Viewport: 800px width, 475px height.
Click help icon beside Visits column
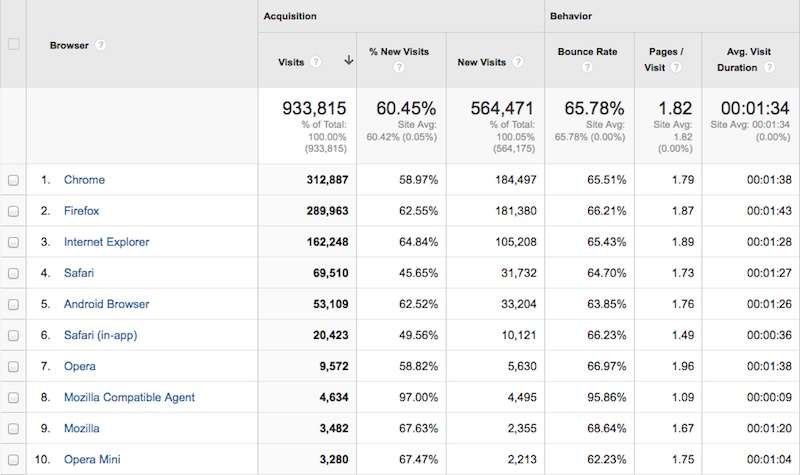(x=316, y=61)
